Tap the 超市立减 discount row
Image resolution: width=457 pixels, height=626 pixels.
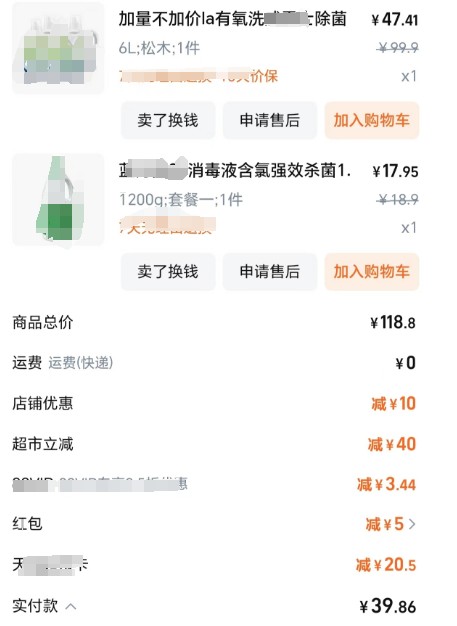point(214,444)
